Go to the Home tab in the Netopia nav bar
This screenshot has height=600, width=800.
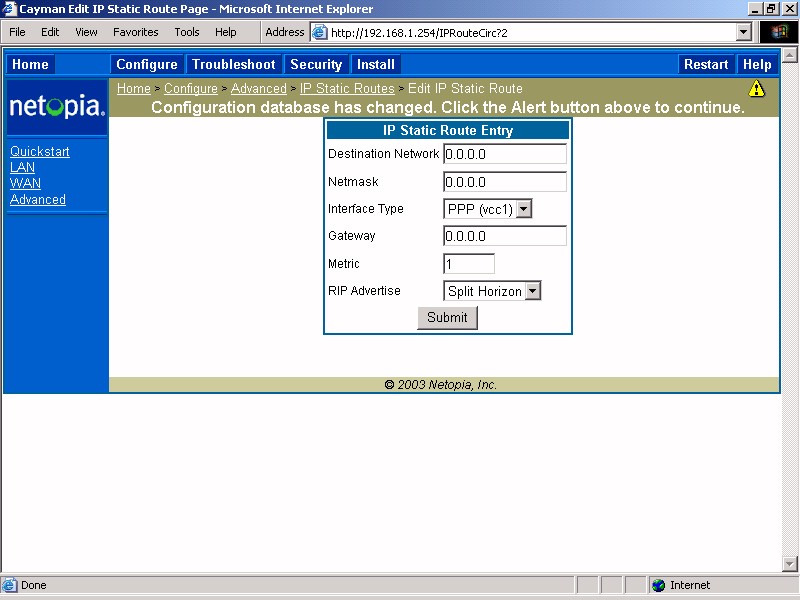pos(30,64)
